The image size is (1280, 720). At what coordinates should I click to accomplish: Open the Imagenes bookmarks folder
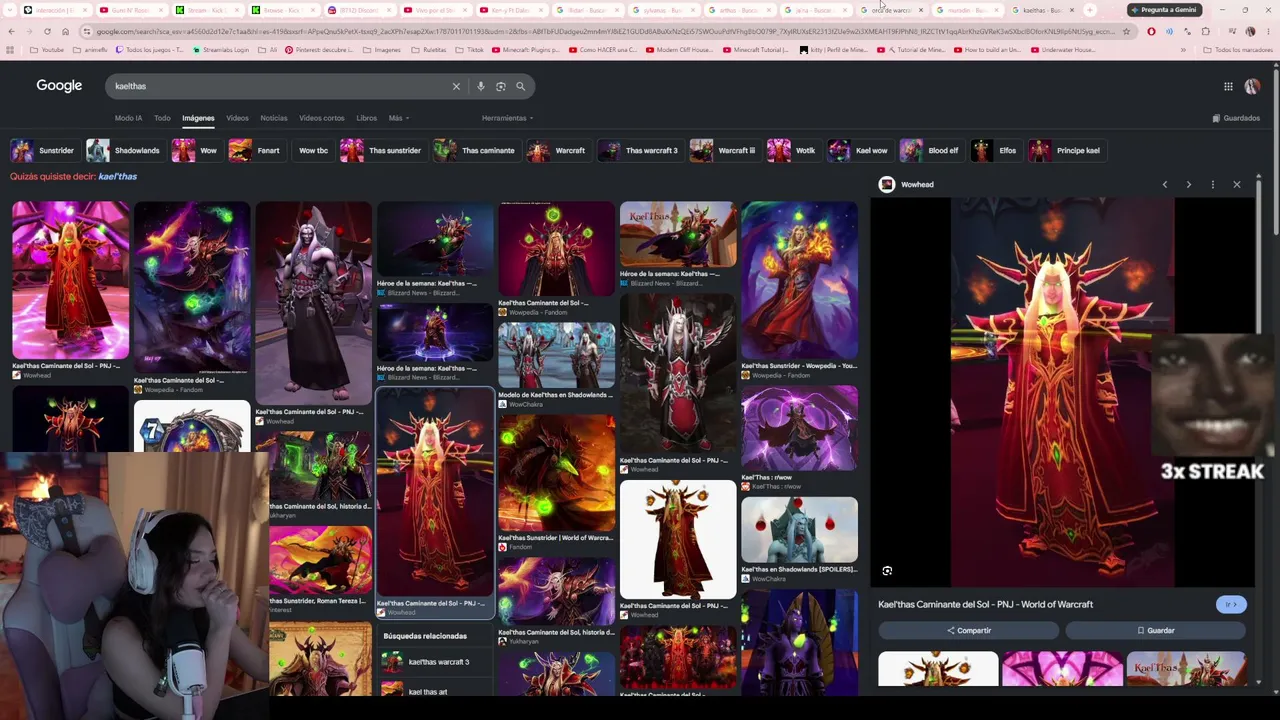(382, 50)
